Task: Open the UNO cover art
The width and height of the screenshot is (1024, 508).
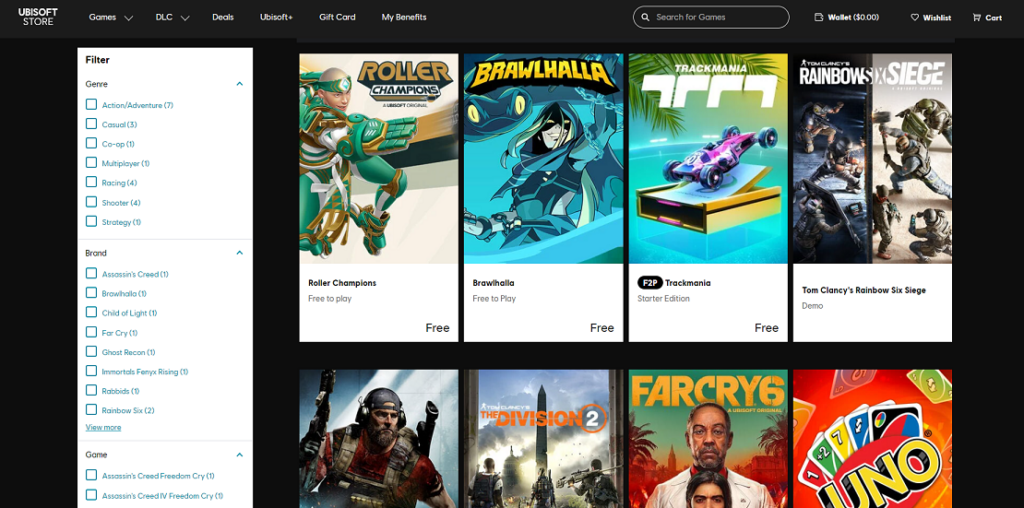Action: pyautogui.click(x=872, y=439)
